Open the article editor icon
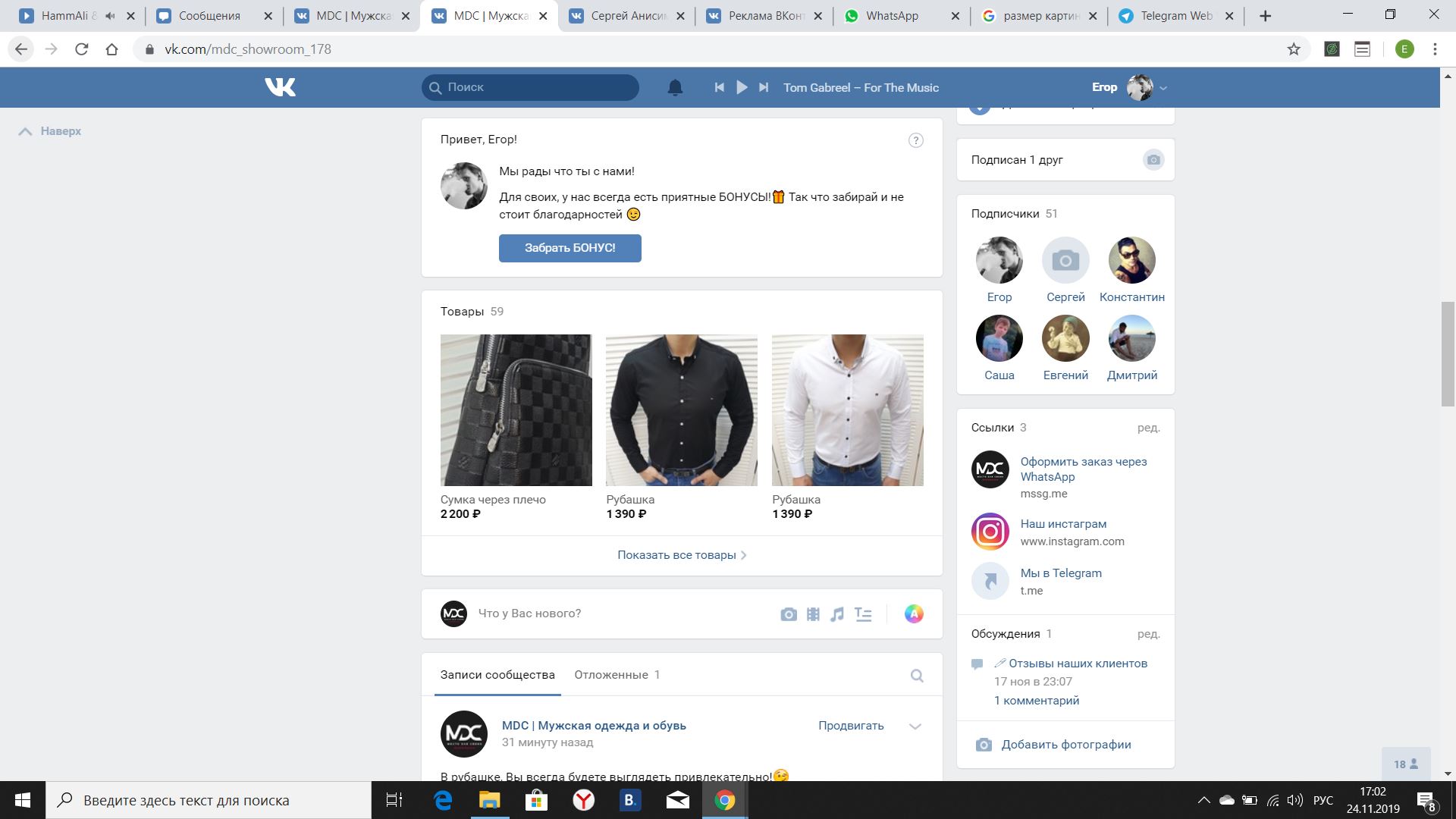 tap(863, 614)
